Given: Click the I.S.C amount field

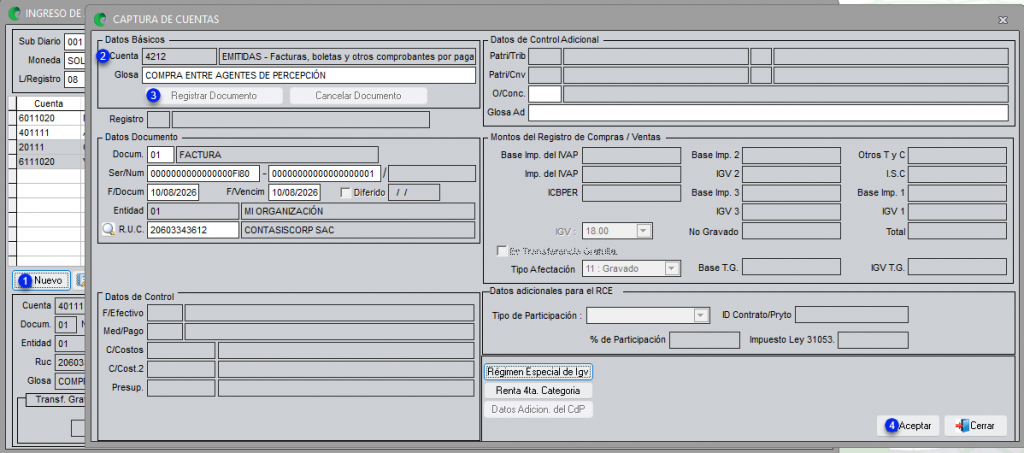Looking at the screenshot, I should (957, 174).
